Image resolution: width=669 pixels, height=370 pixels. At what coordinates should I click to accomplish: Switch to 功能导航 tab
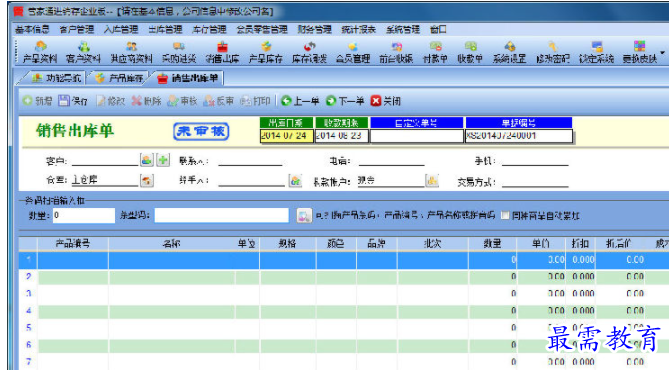[56, 78]
